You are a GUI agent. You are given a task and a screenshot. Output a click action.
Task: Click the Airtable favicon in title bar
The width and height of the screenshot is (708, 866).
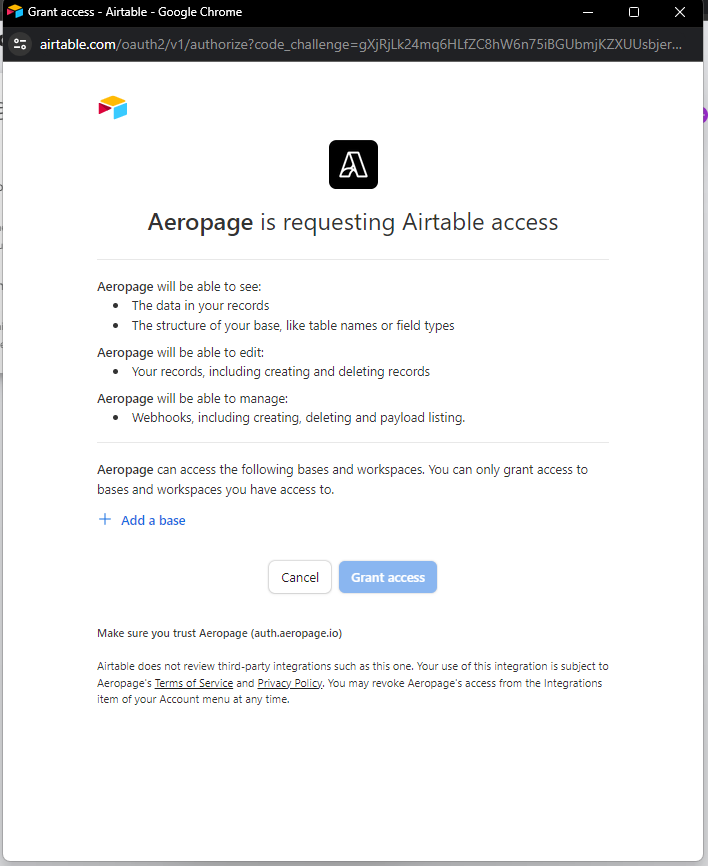15,12
